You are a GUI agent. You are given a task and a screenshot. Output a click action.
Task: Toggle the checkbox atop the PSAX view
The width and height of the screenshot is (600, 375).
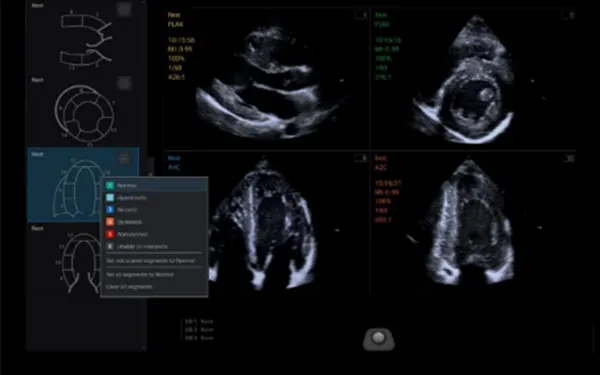567,15
